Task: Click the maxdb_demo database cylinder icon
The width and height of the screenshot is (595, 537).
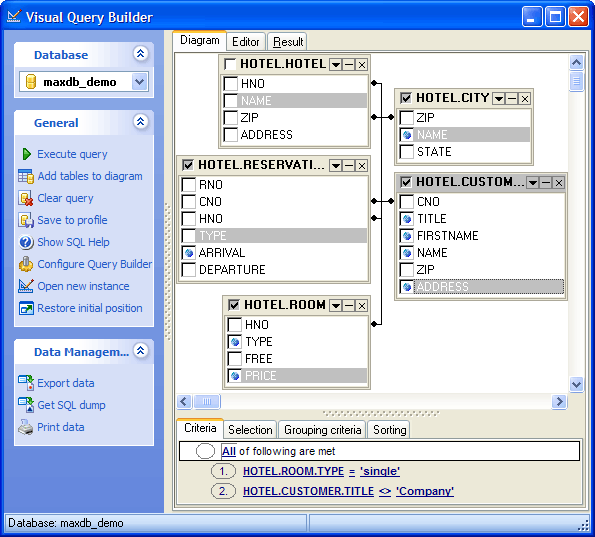Action: click(x=30, y=82)
